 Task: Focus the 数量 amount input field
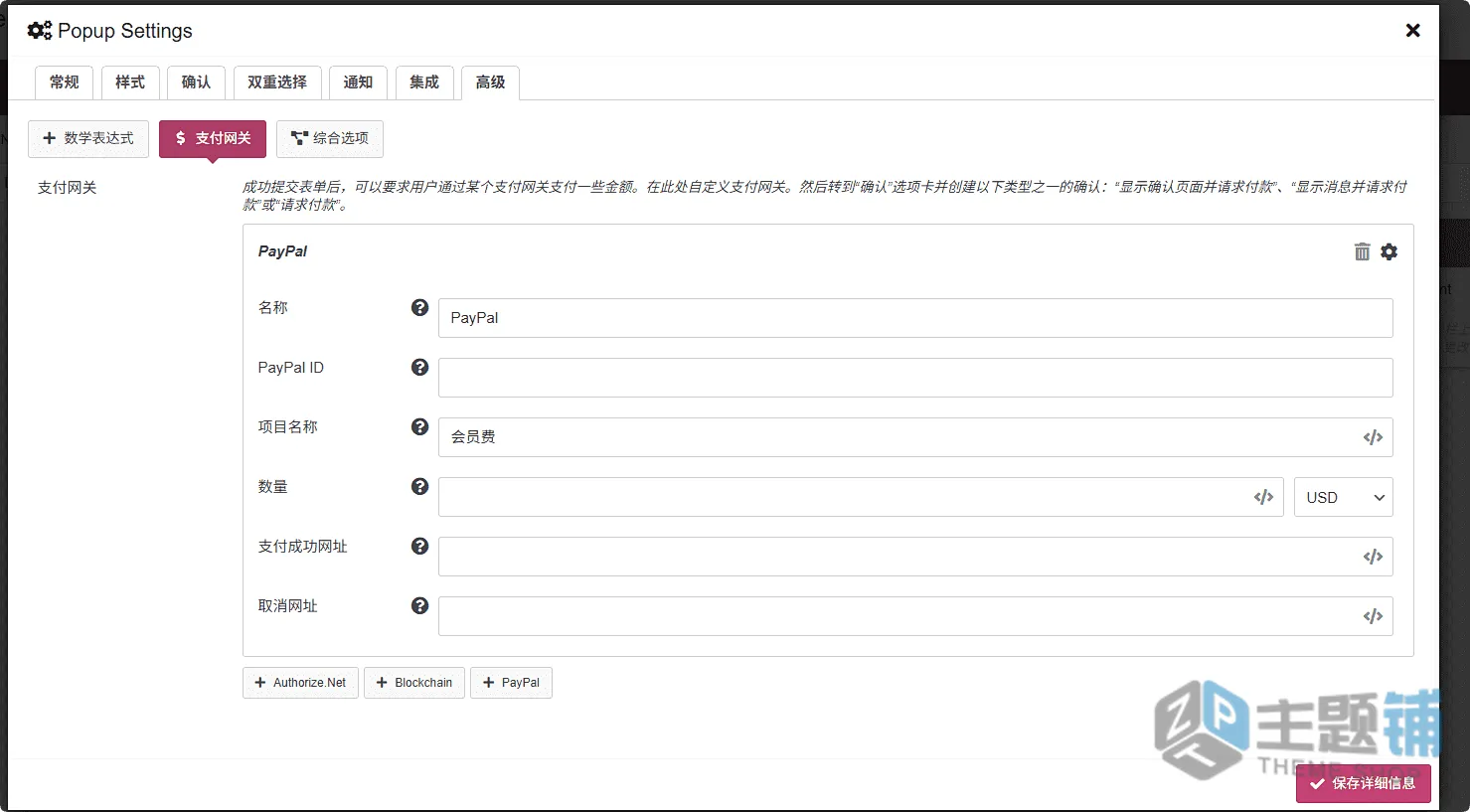click(861, 497)
